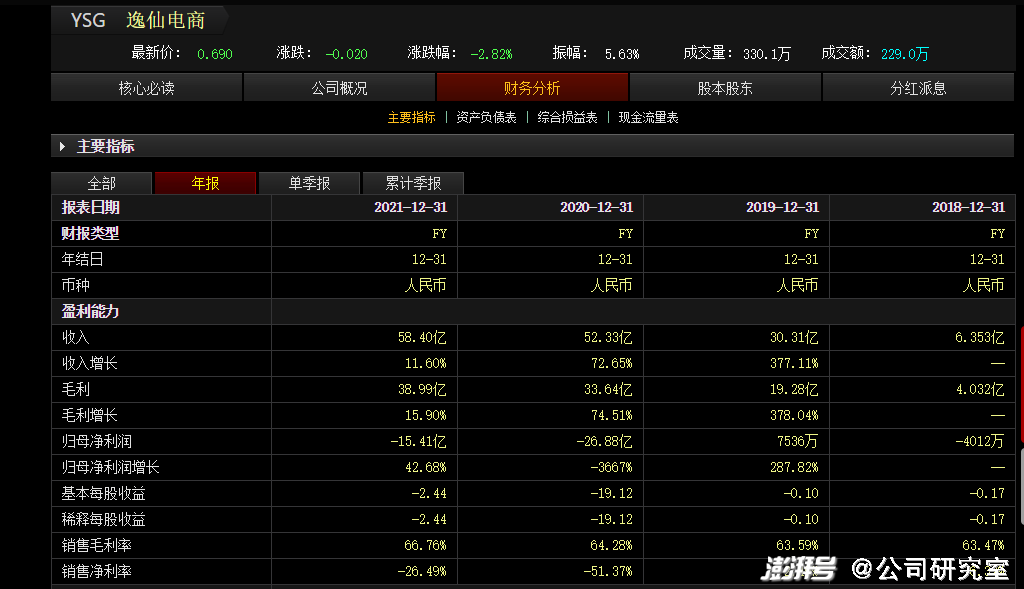The image size is (1024, 589).
Task: Click net profit value 7536万
Action: [798, 441]
